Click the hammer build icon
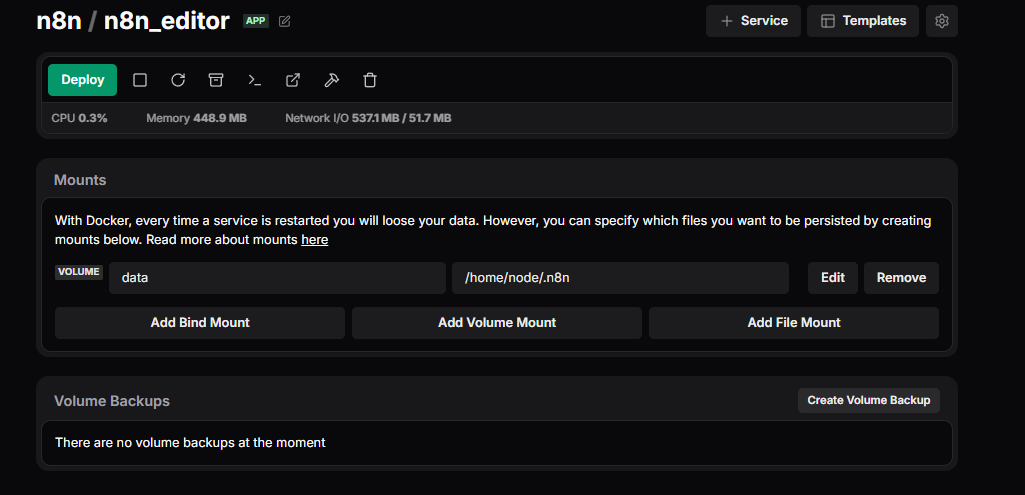 click(x=331, y=80)
